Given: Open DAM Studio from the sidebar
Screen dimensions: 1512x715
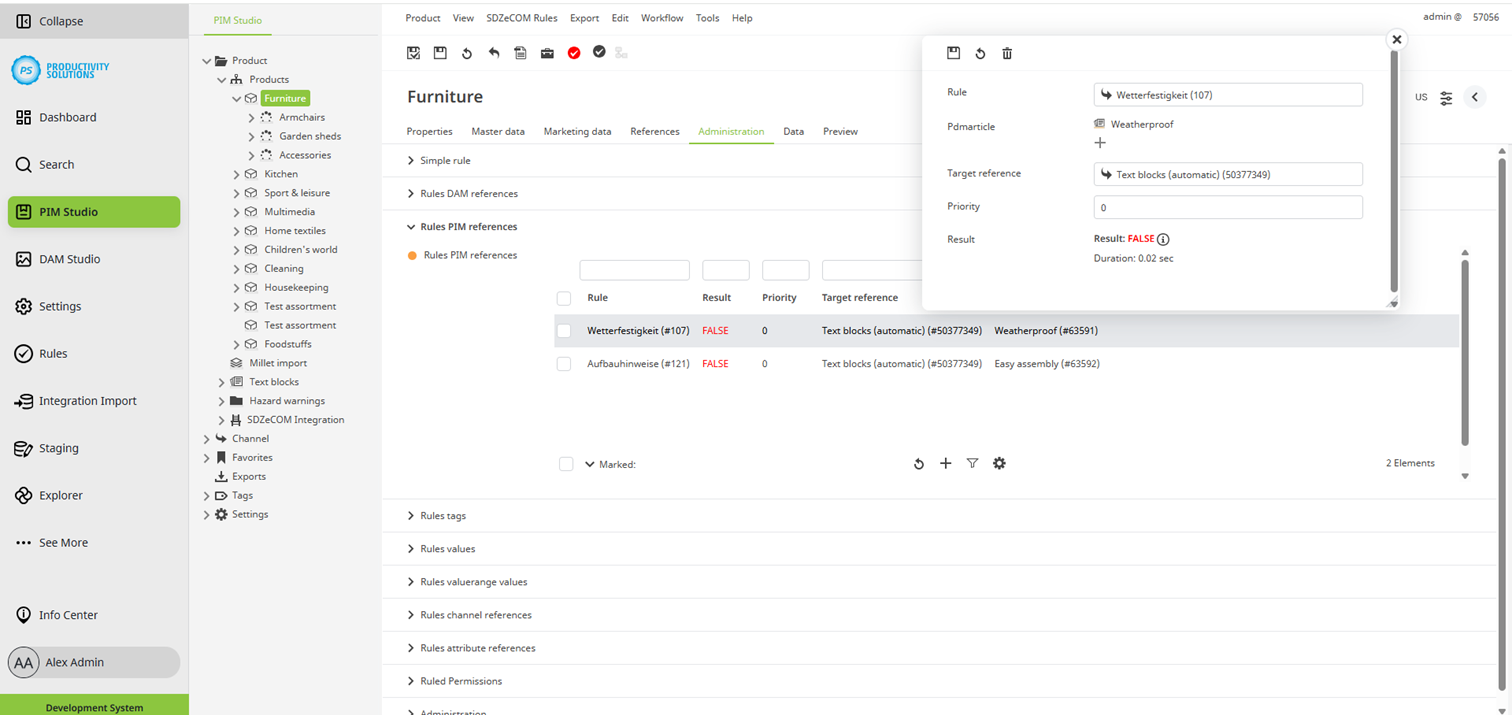Looking at the screenshot, I should (x=69, y=259).
